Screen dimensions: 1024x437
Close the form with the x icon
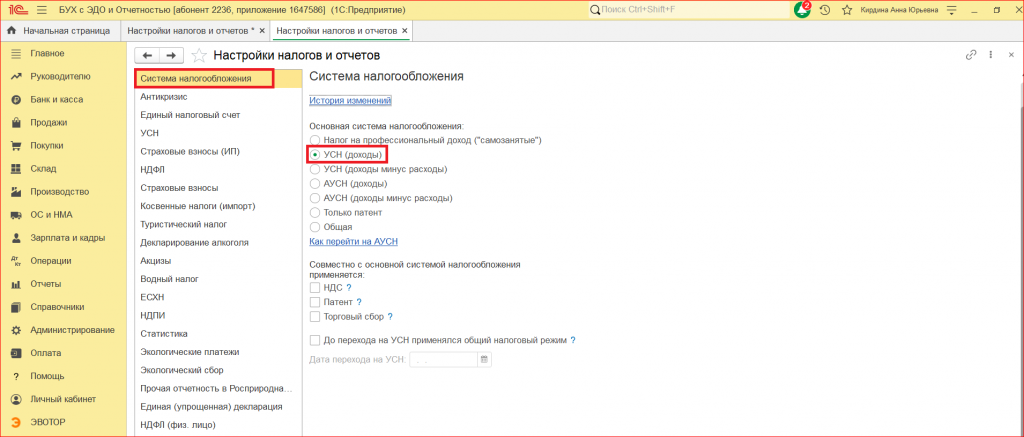click(x=1010, y=55)
